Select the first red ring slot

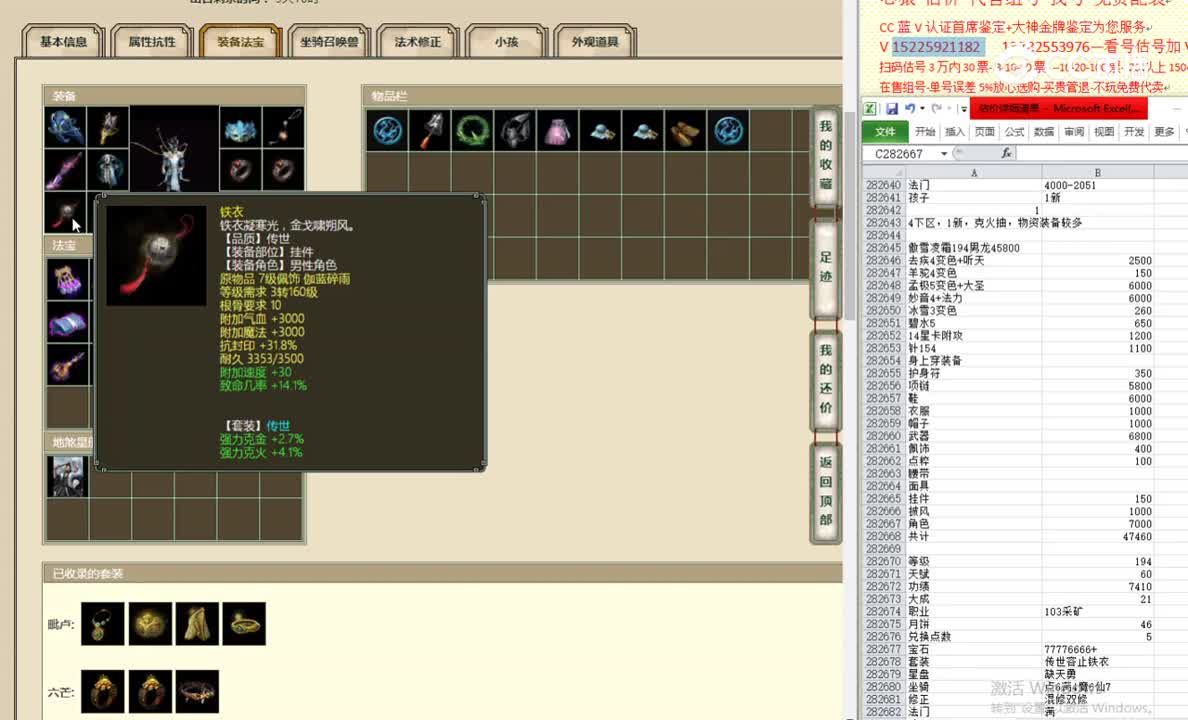241,169
